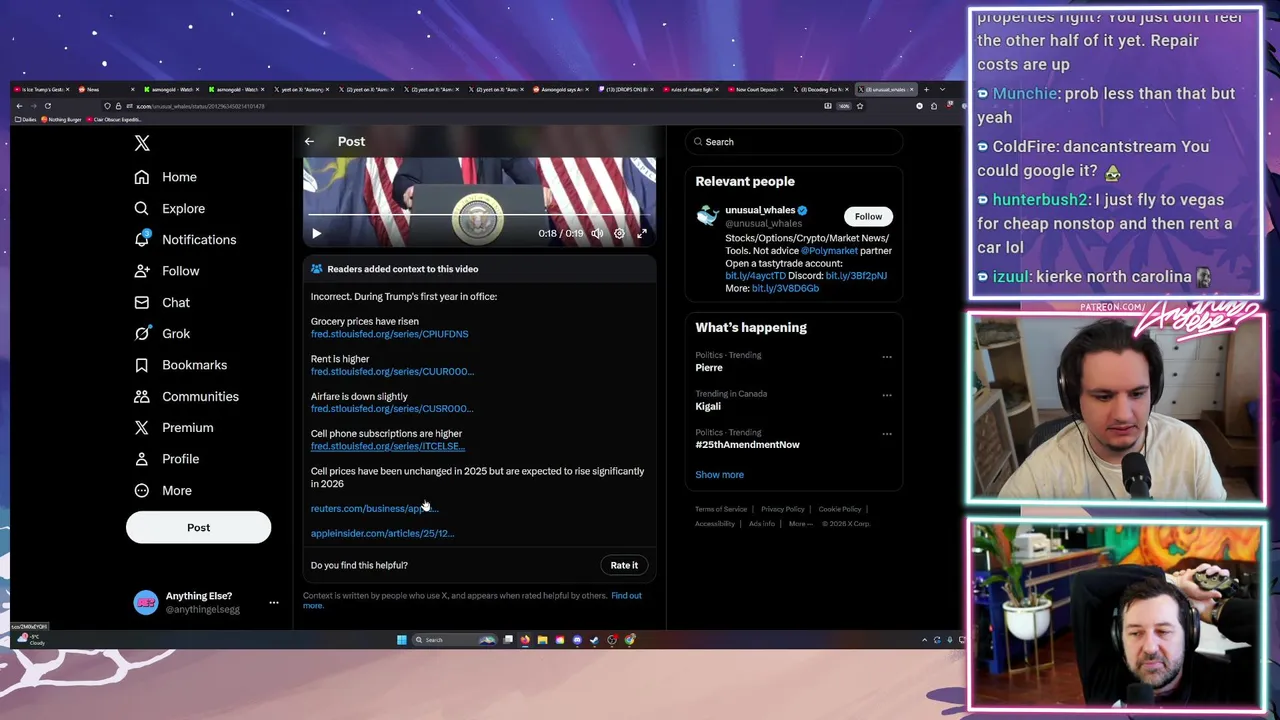
Task: Open Steam from the taskbar
Action: click(x=594, y=640)
